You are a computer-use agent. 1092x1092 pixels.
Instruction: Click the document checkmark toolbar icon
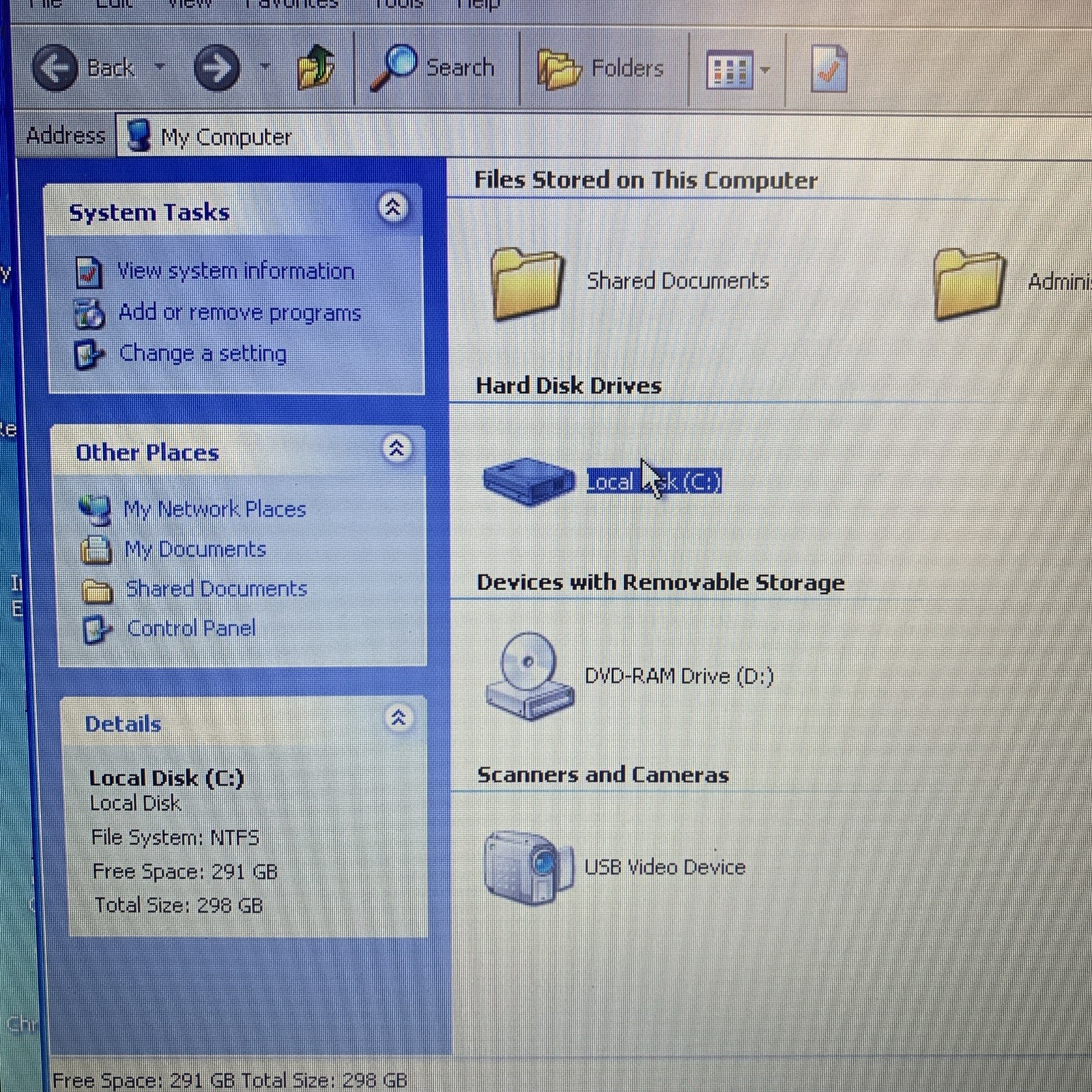(x=829, y=68)
